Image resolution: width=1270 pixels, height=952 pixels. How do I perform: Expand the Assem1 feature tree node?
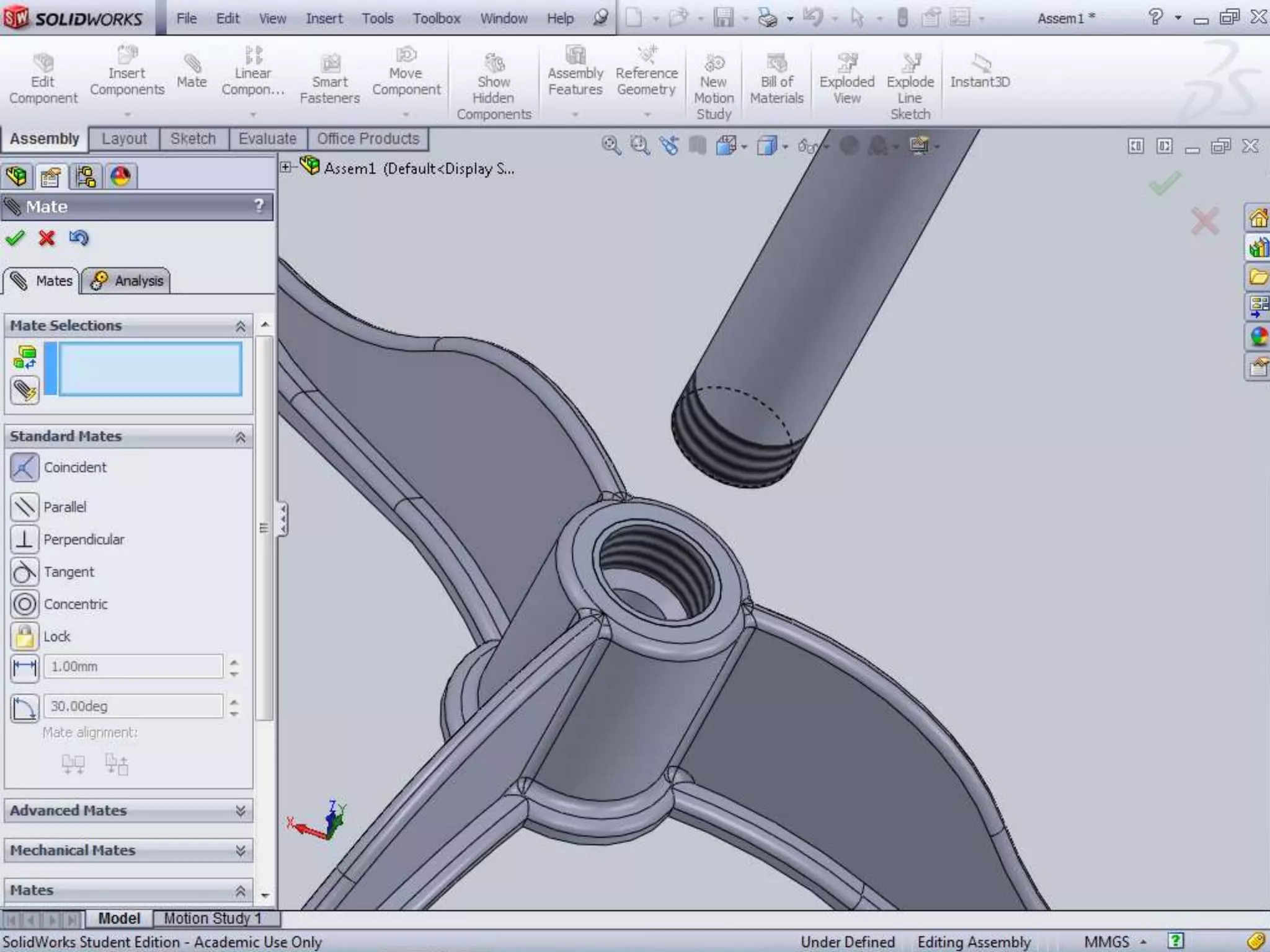pyautogui.click(x=285, y=167)
